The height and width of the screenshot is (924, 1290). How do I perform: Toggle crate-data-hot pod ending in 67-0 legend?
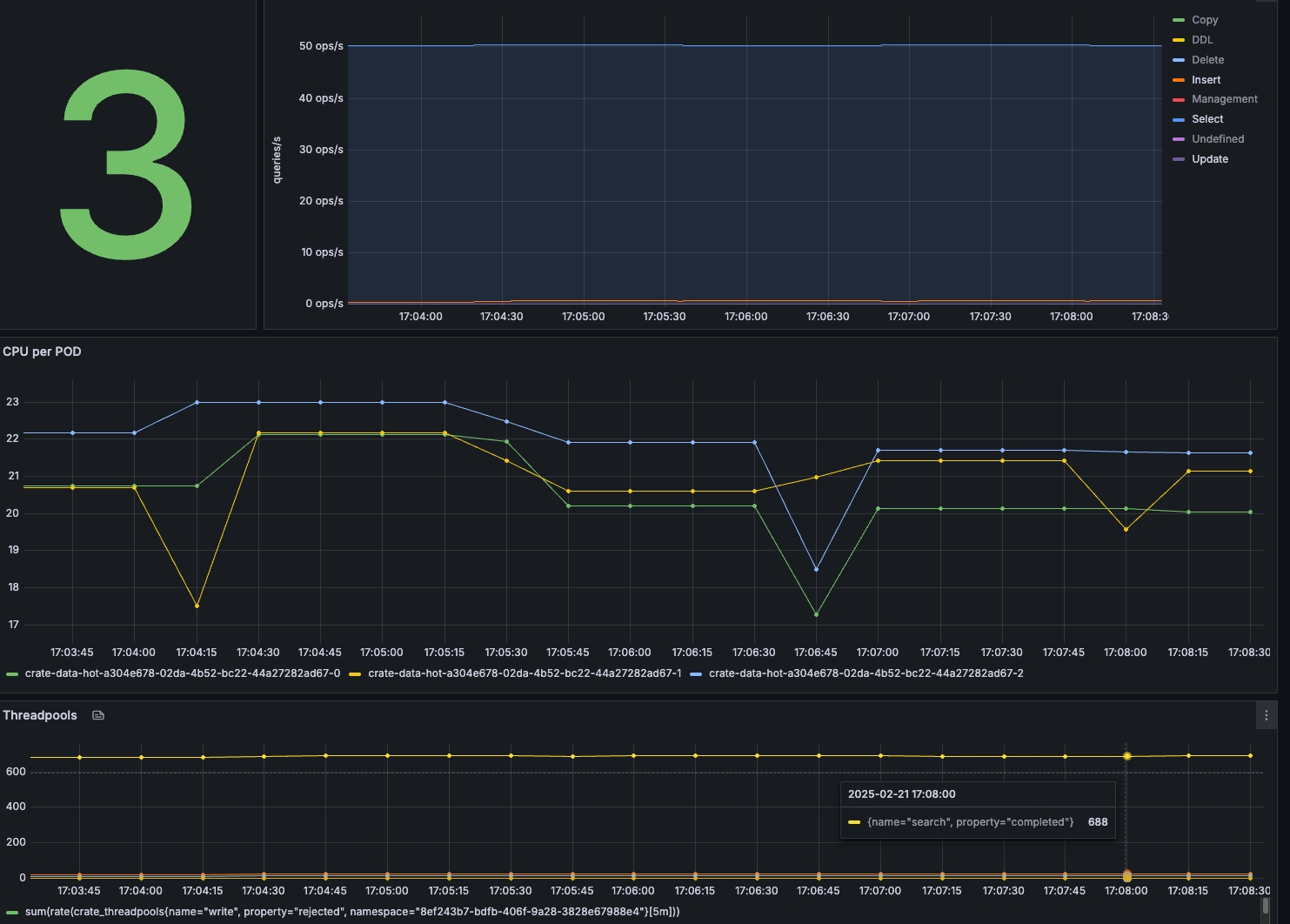coord(182,673)
